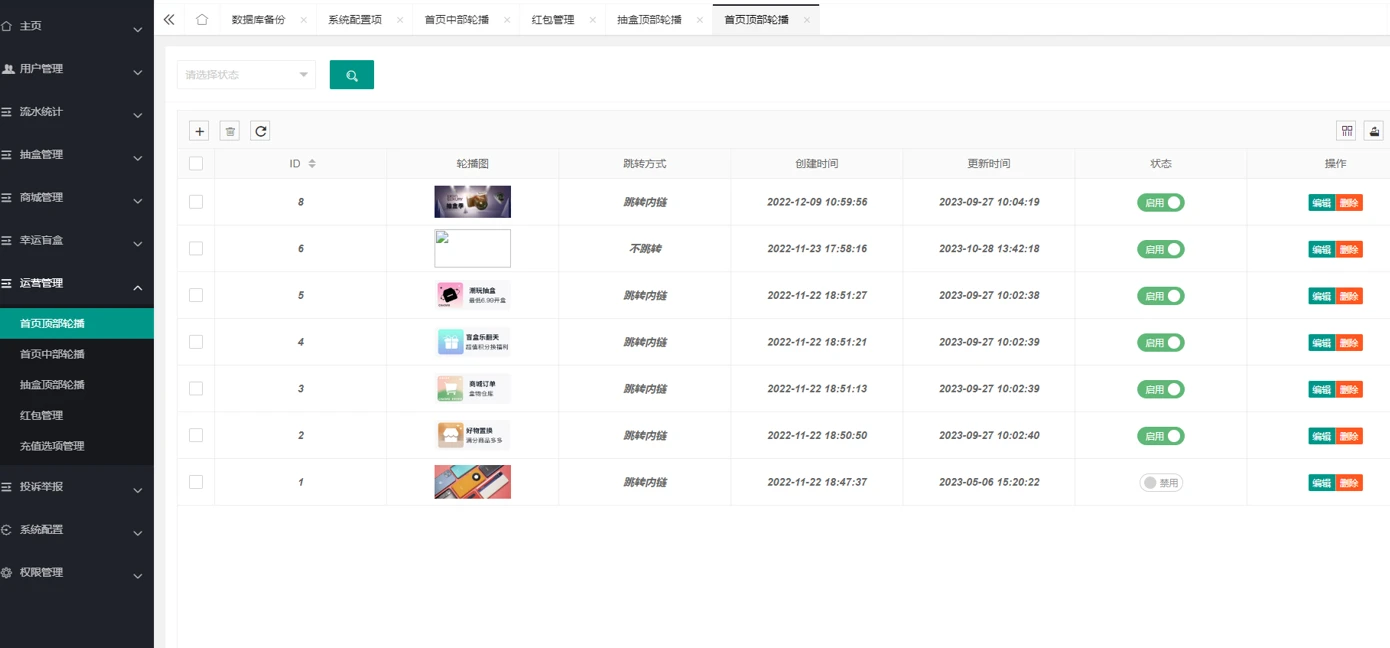Image resolution: width=1390 pixels, height=648 pixels.
Task: Enable the status switch for ID 1
Action: (1160, 483)
